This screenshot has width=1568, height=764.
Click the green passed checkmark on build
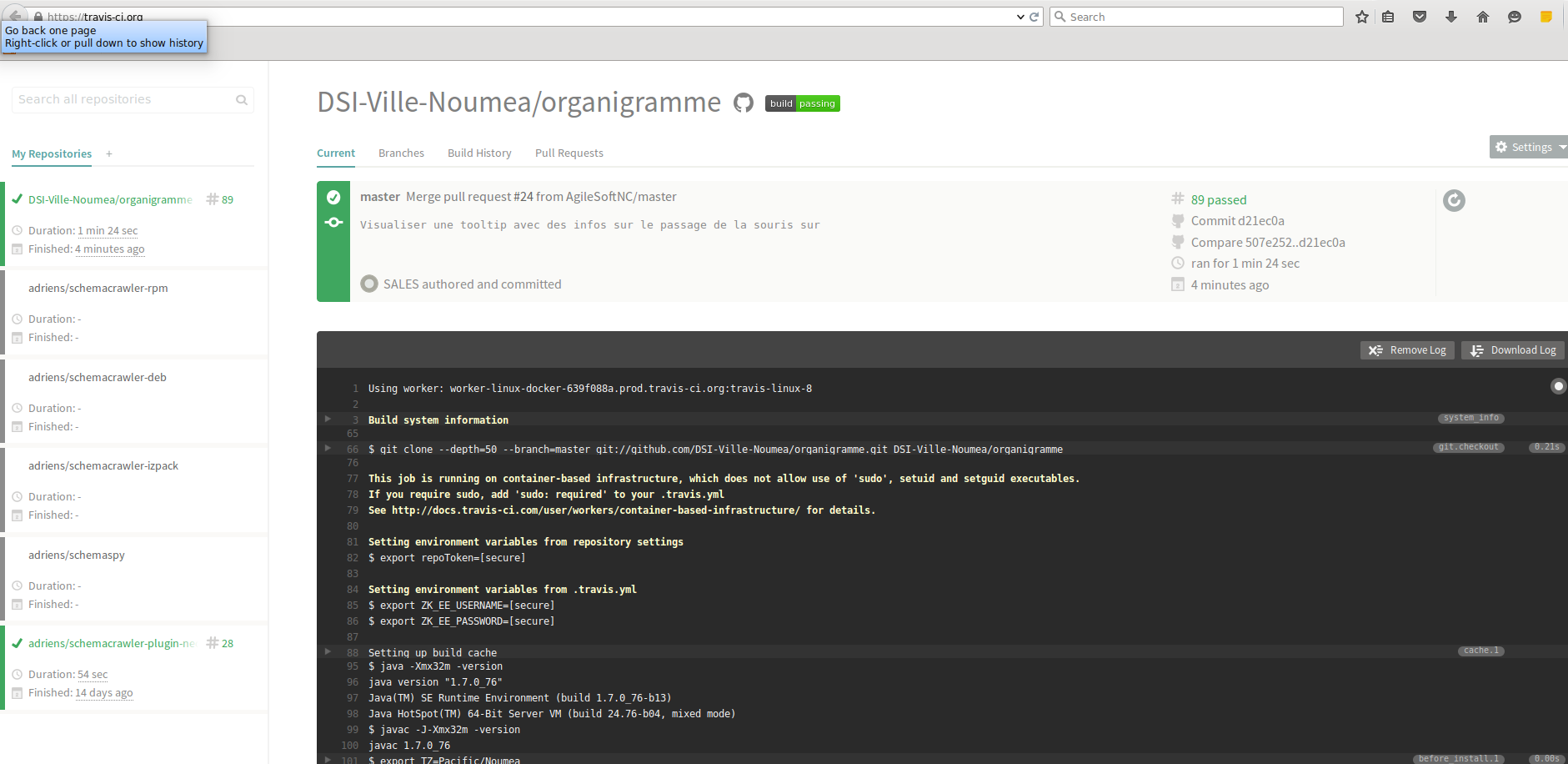[333, 198]
